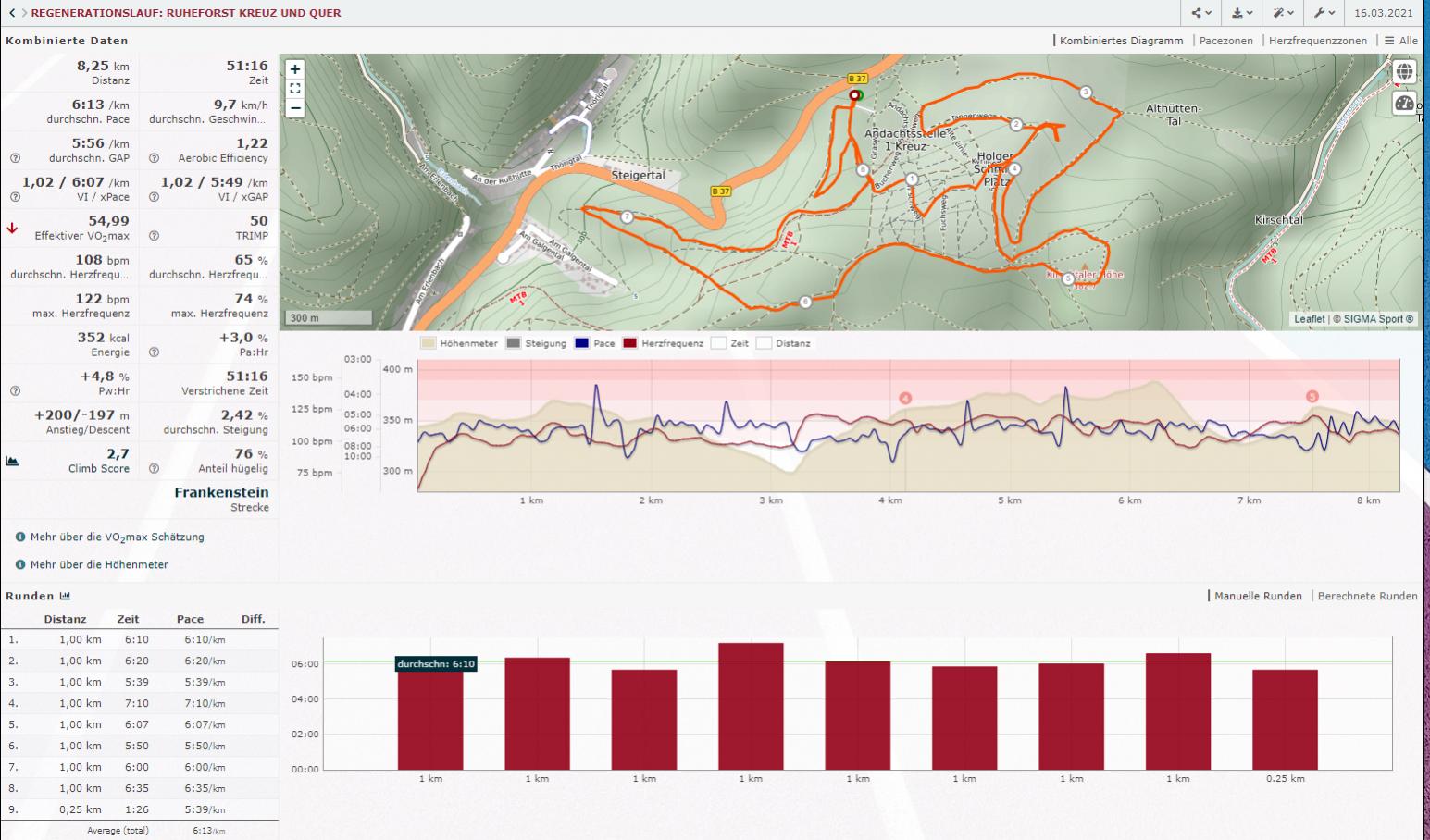Click the help icon beside Aerobic Efficiency
The image size is (1430, 840).
(x=155, y=158)
